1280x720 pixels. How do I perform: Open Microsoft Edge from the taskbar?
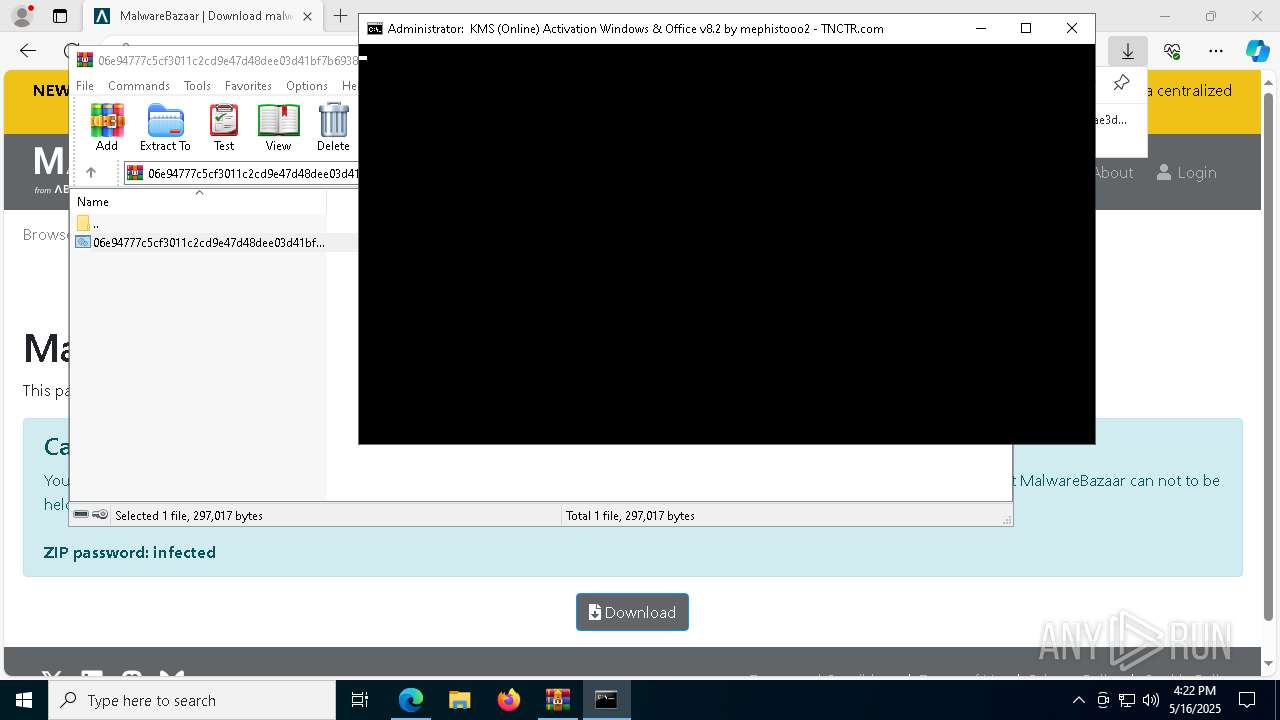click(x=411, y=700)
